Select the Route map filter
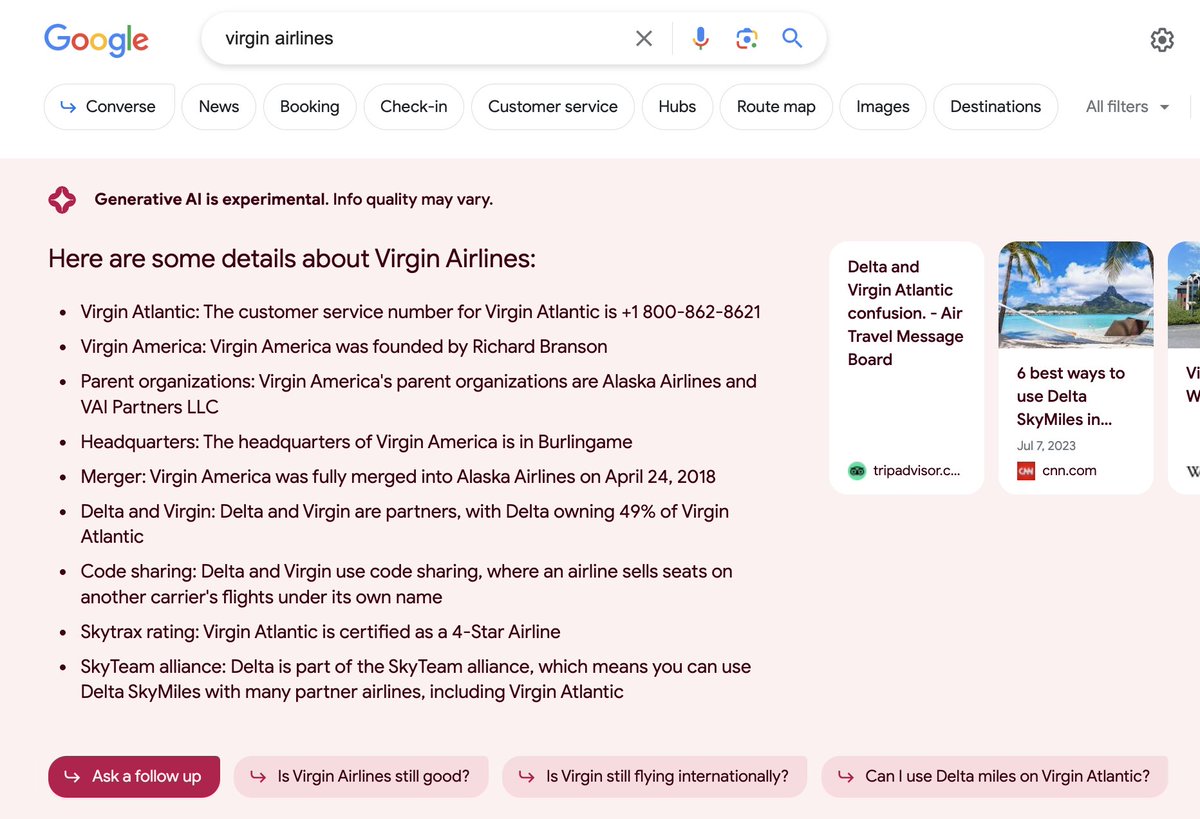This screenshot has height=819, width=1200. [x=776, y=107]
